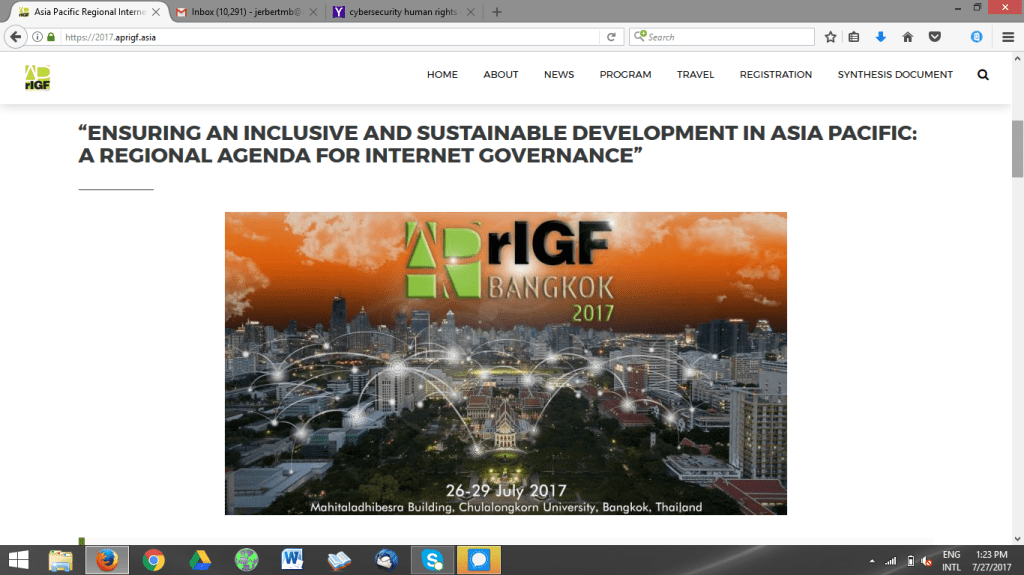Reload the page with the refresh icon

[611, 37]
